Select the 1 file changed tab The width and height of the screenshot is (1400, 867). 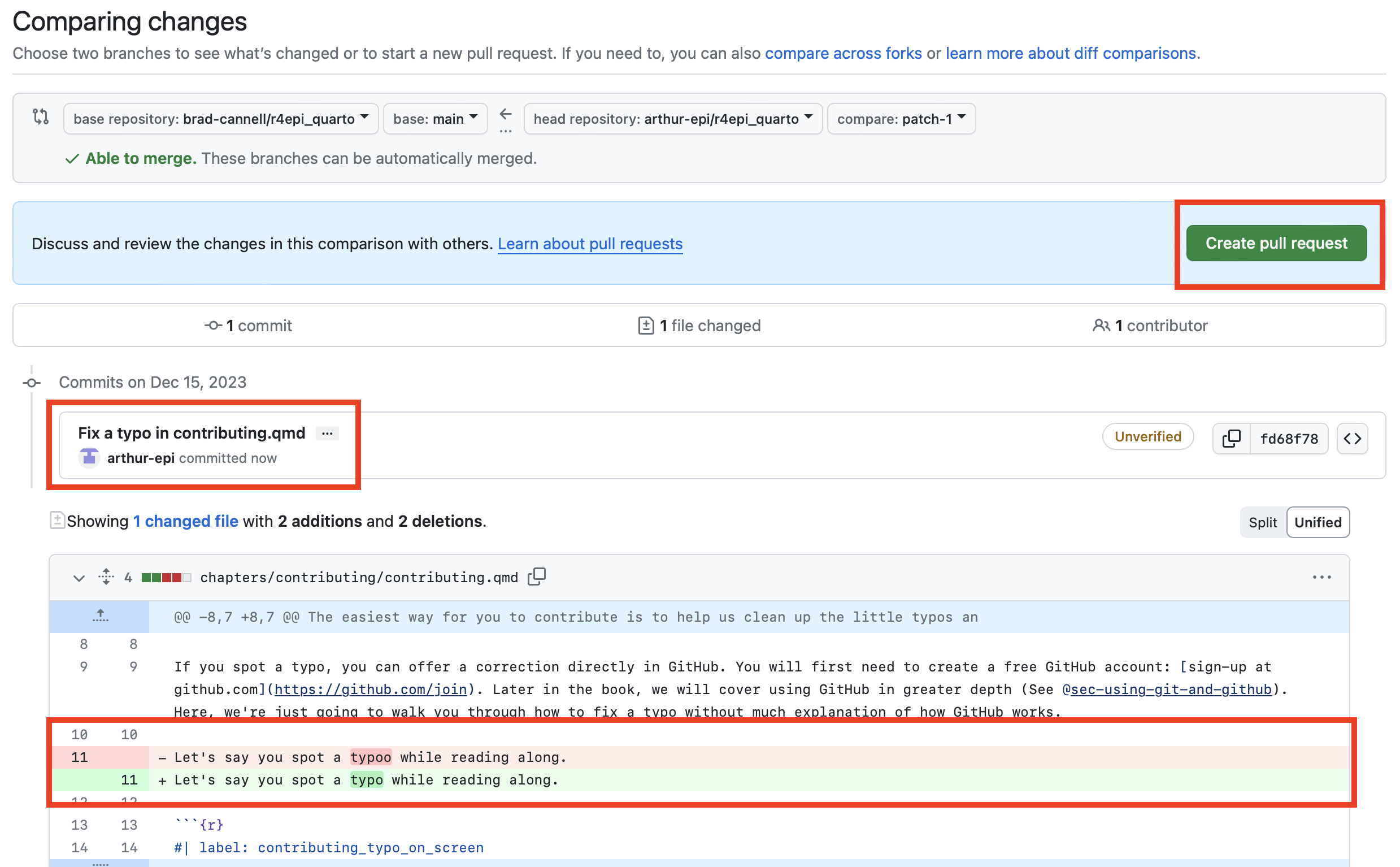(x=699, y=326)
